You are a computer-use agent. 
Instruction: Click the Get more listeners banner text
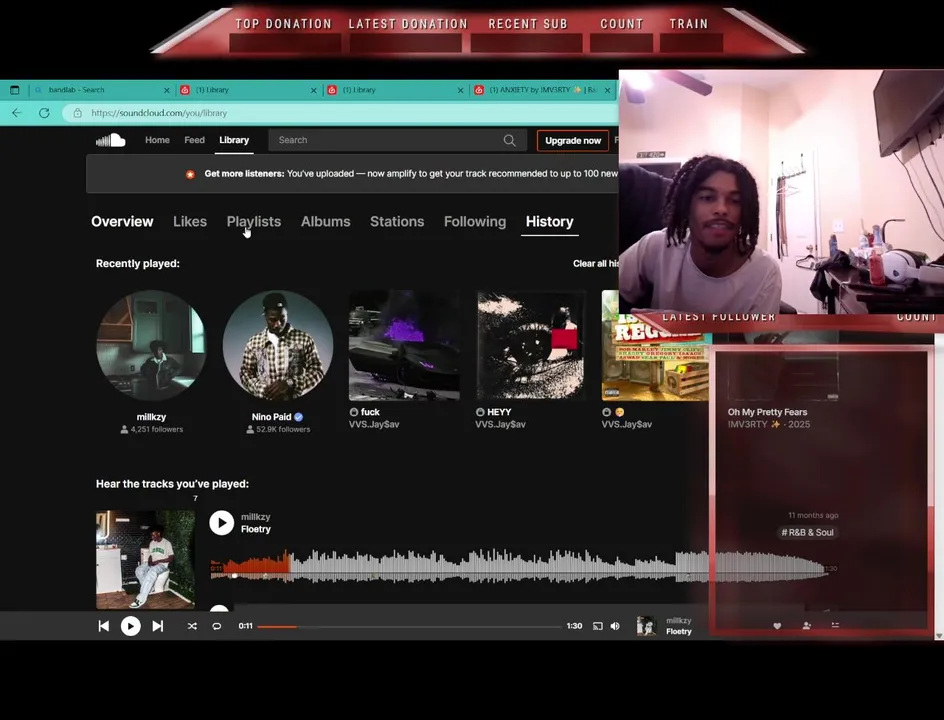(x=411, y=174)
